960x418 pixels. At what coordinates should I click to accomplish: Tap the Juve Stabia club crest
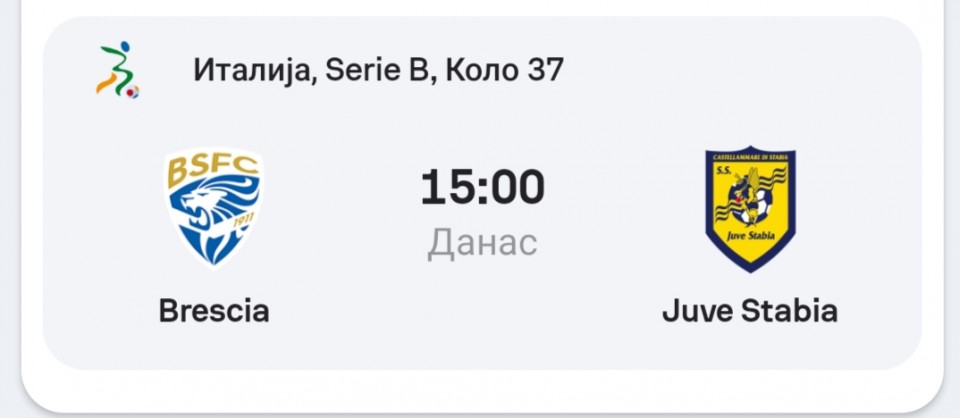(x=750, y=209)
